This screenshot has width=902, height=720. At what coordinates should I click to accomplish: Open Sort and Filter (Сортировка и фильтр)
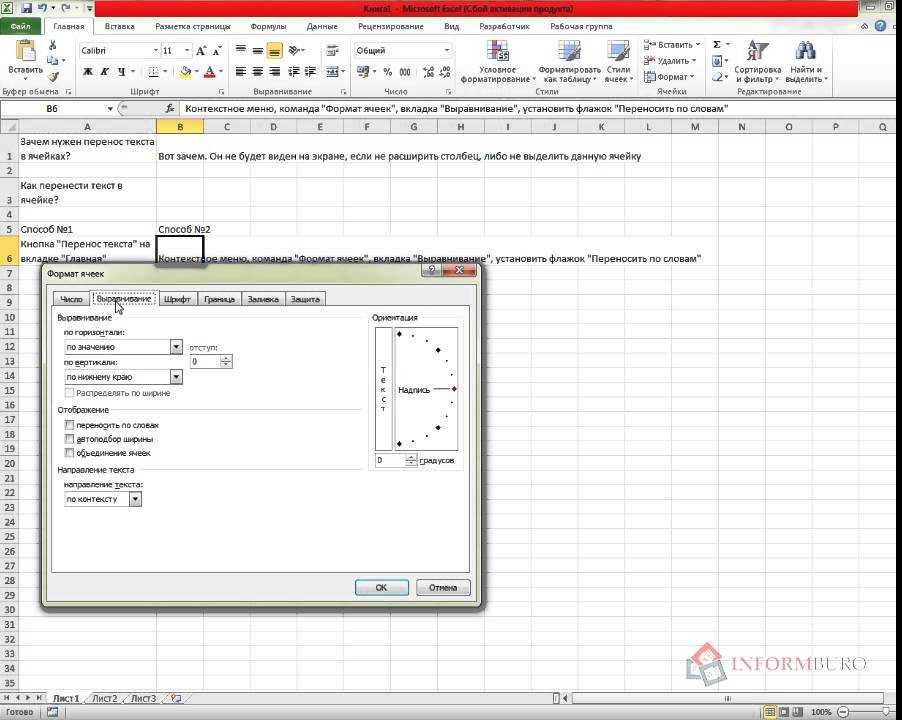[x=757, y=62]
